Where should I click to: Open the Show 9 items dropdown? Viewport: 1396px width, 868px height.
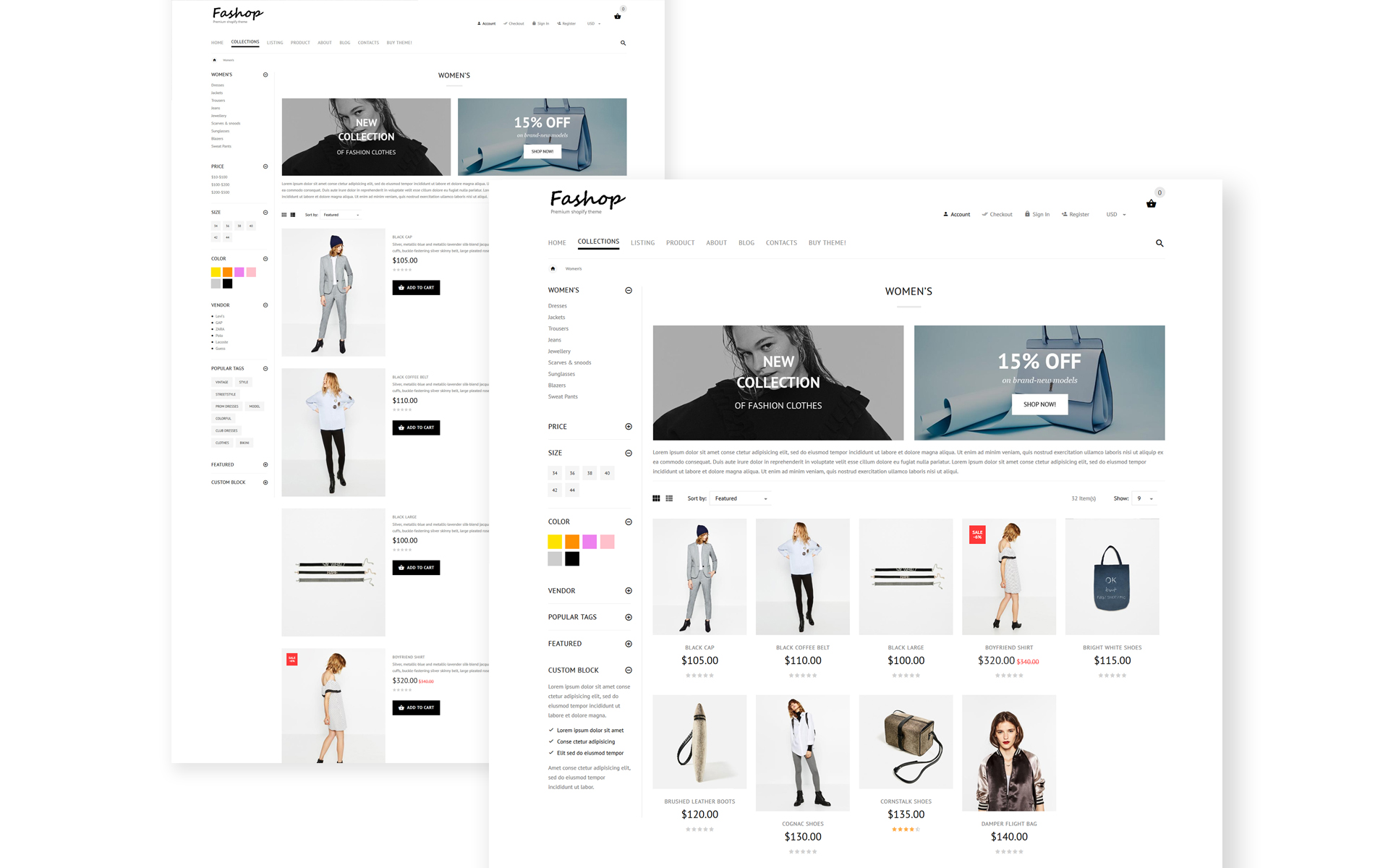1144,498
